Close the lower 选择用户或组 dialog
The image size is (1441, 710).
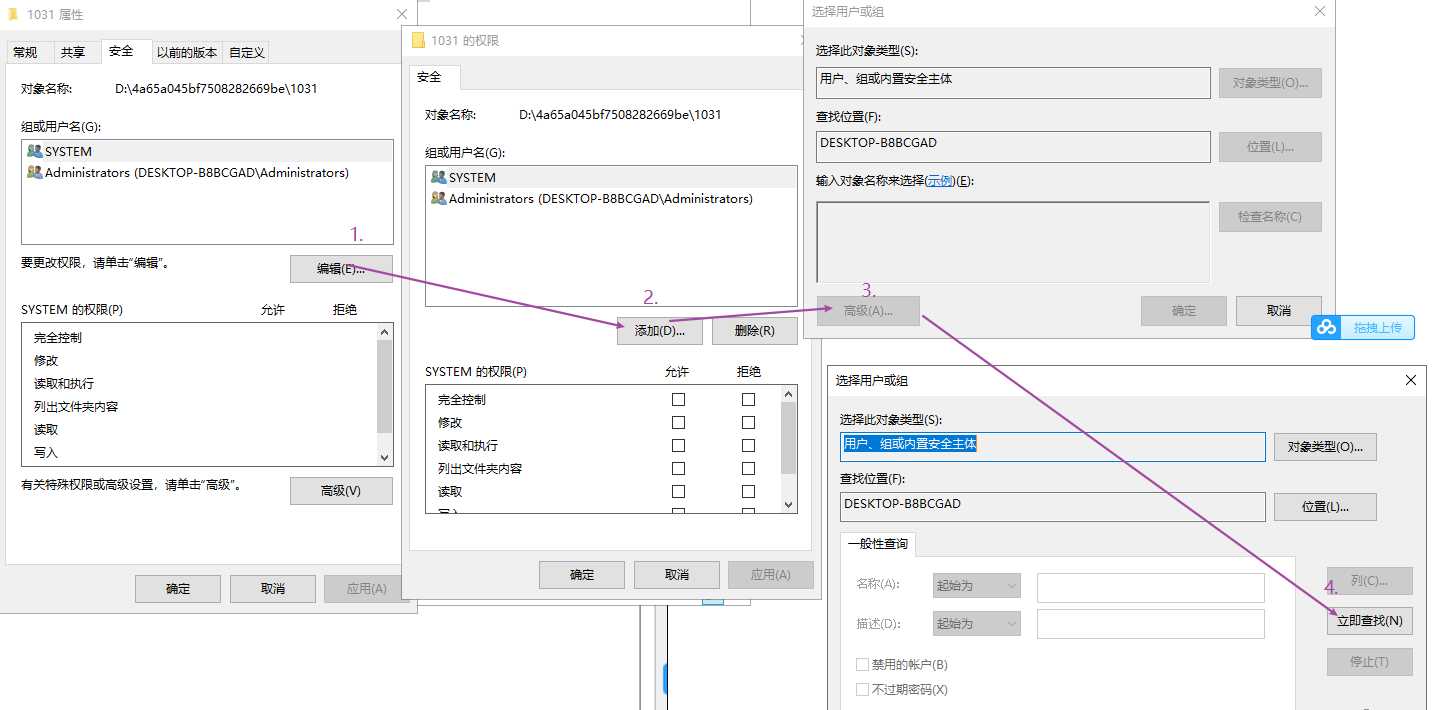(1410, 380)
